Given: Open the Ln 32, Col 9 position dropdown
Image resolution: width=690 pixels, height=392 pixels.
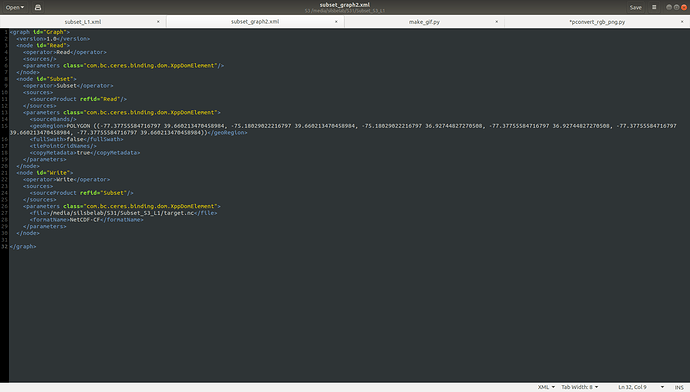Looking at the screenshot, I should [641, 387].
